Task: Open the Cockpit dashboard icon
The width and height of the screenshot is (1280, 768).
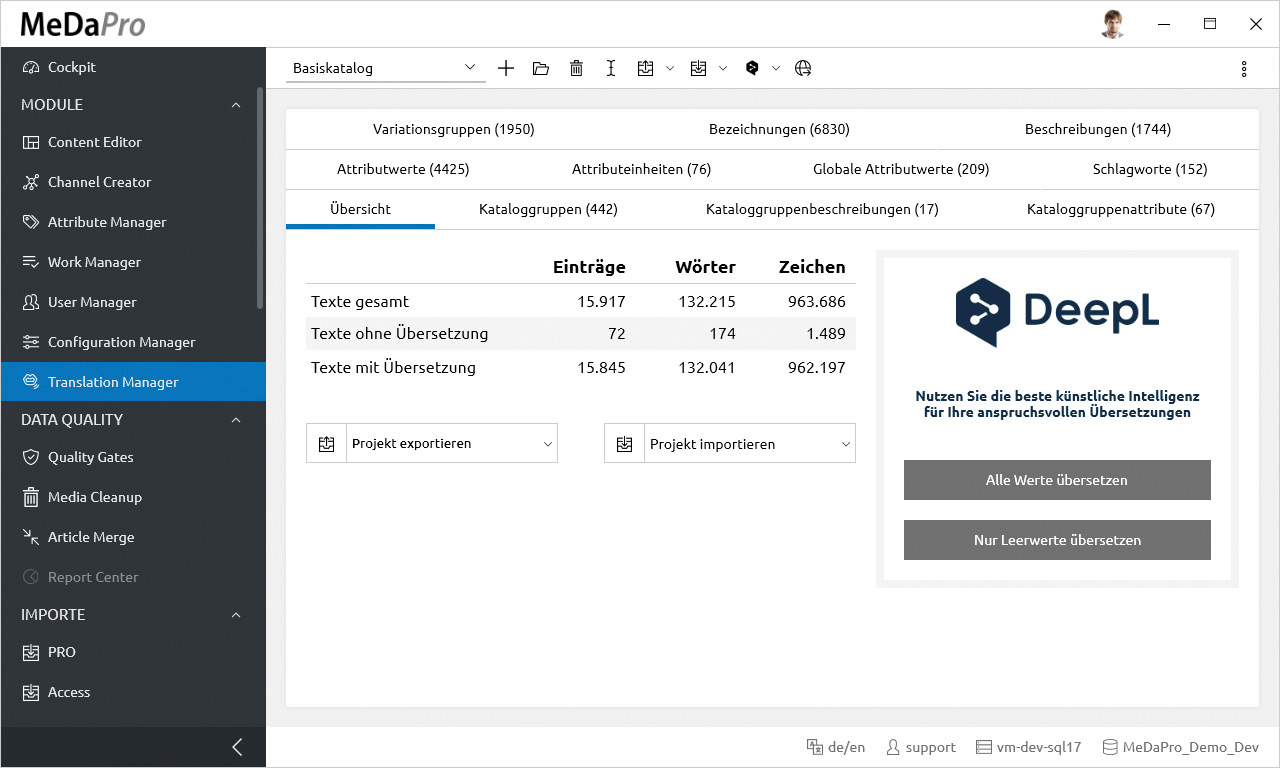Action: pyautogui.click(x=30, y=67)
